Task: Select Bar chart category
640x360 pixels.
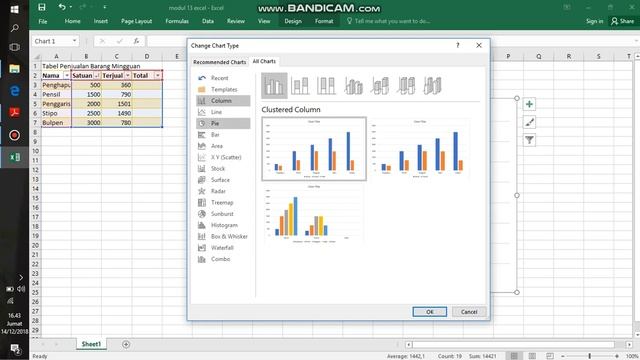Action: click(x=223, y=135)
